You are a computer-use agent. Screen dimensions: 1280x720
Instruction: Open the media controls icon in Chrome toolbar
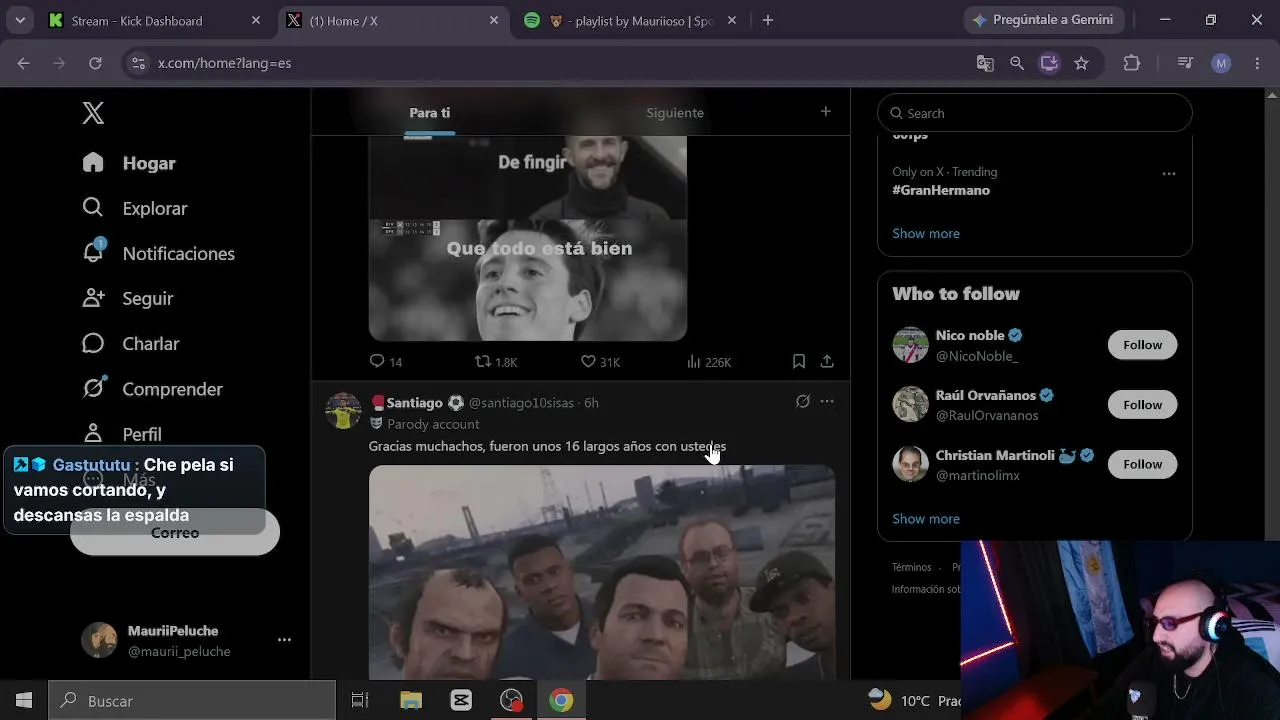(x=1185, y=63)
